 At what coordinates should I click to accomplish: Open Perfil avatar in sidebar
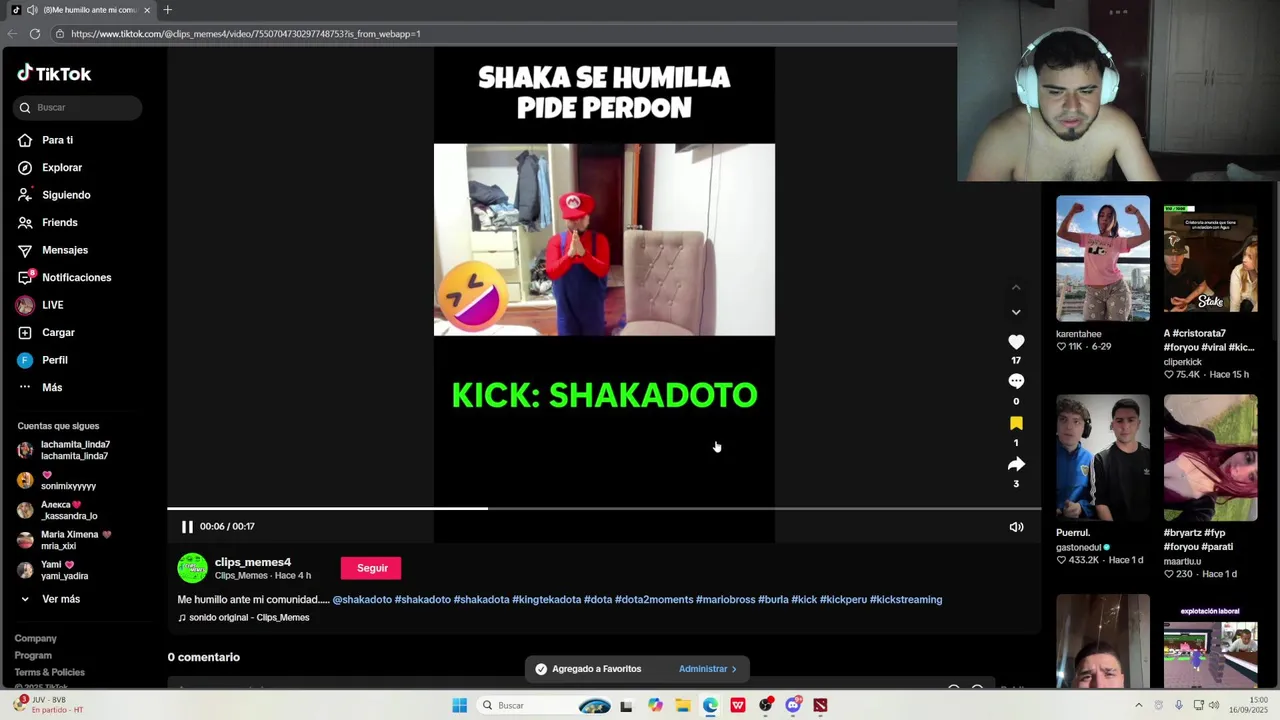25,360
